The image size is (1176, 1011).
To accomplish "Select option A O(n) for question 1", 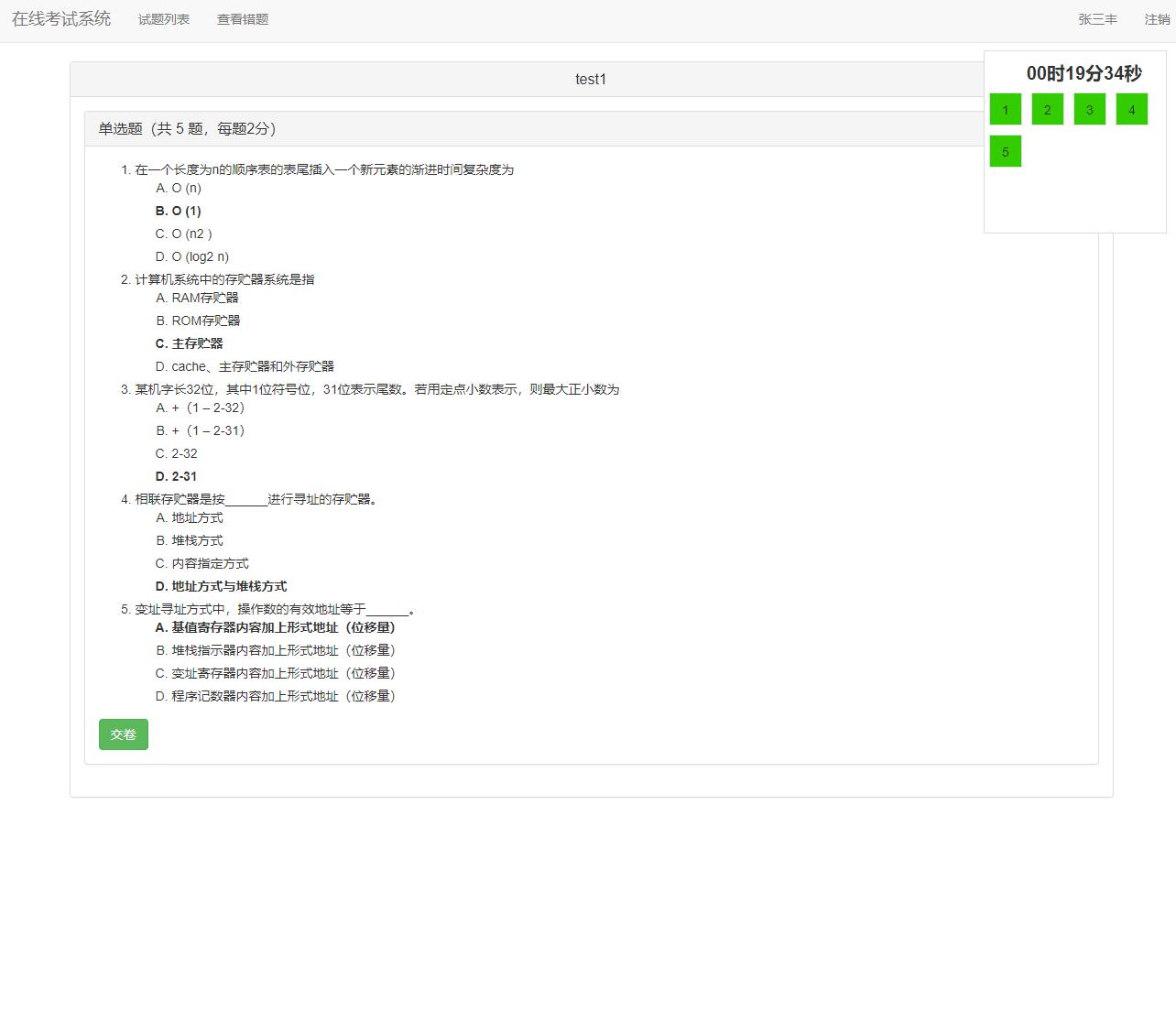I will pos(178,188).
